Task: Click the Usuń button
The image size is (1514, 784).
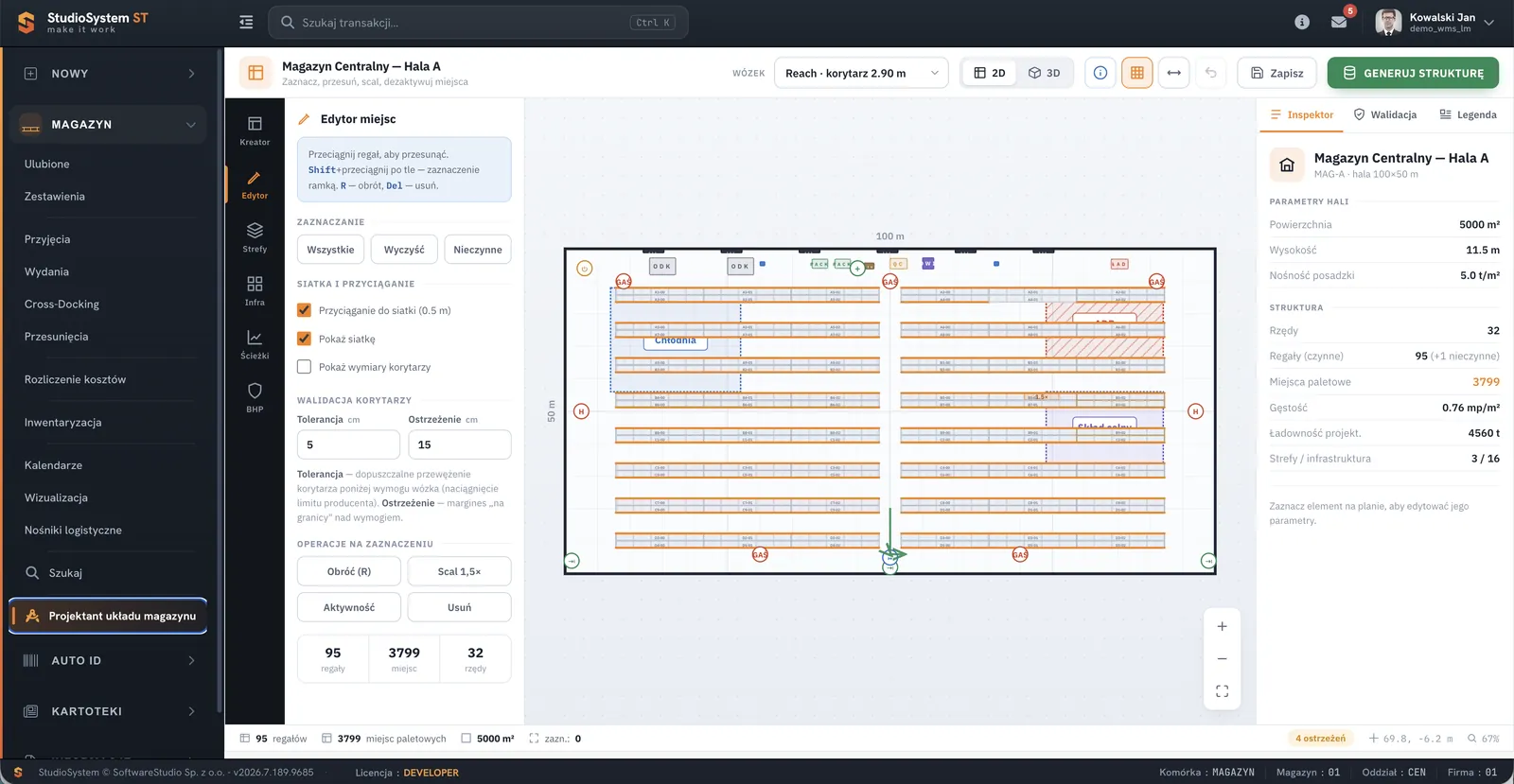Action: [459, 607]
